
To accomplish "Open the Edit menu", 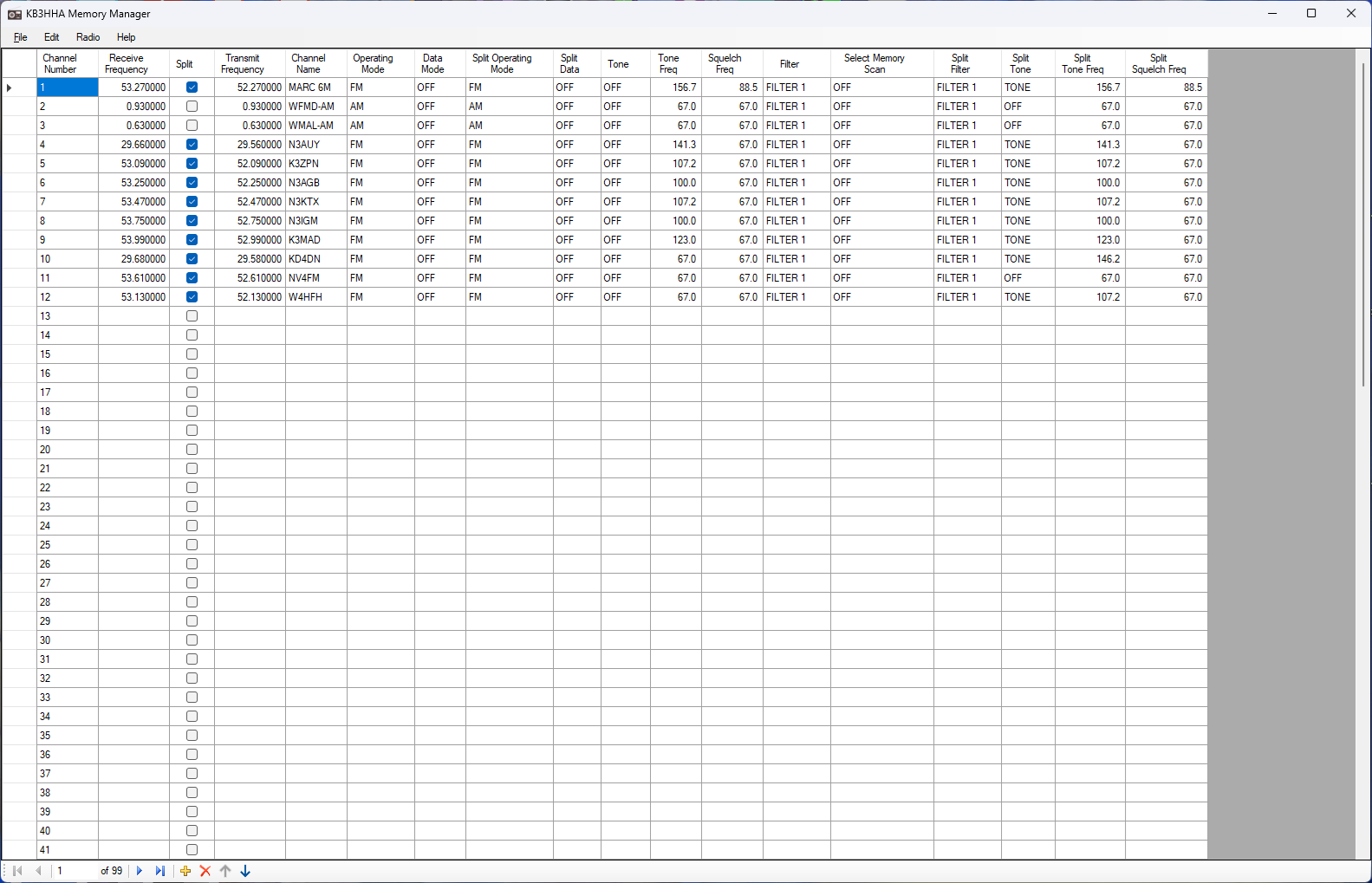I will pos(52,37).
